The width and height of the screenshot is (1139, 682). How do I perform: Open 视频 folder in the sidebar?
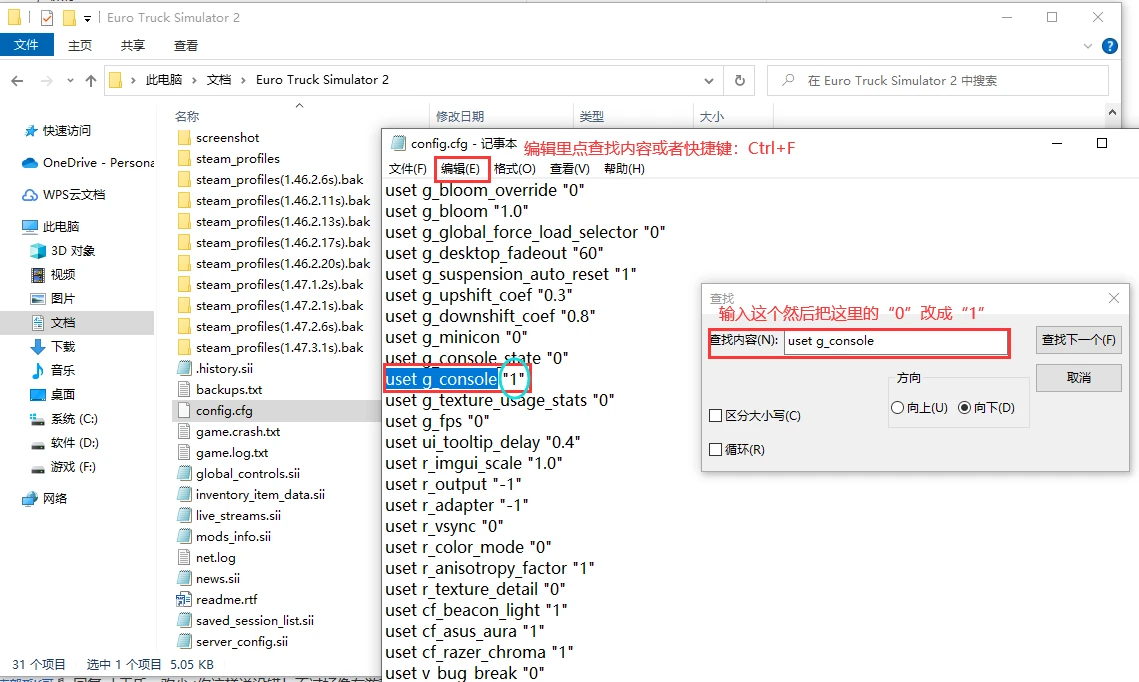click(54, 275)
